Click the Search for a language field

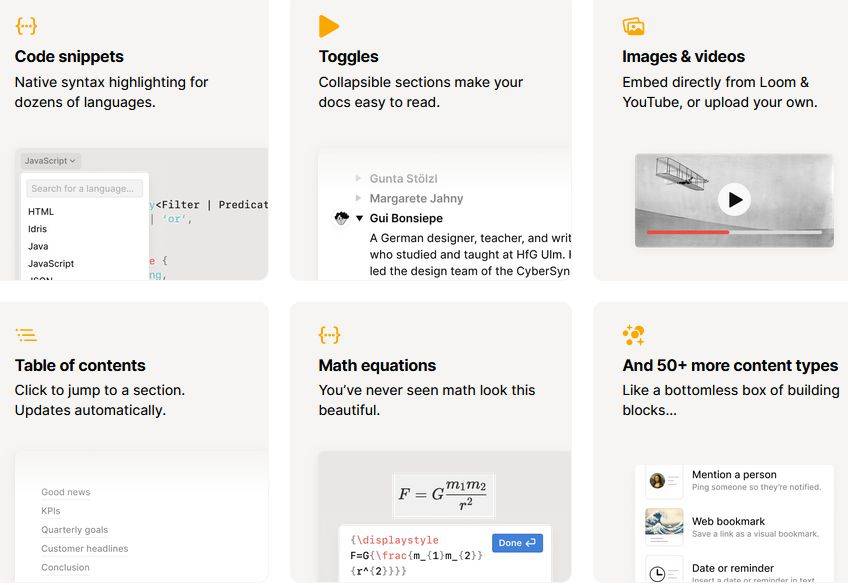[x=84, y=188]
